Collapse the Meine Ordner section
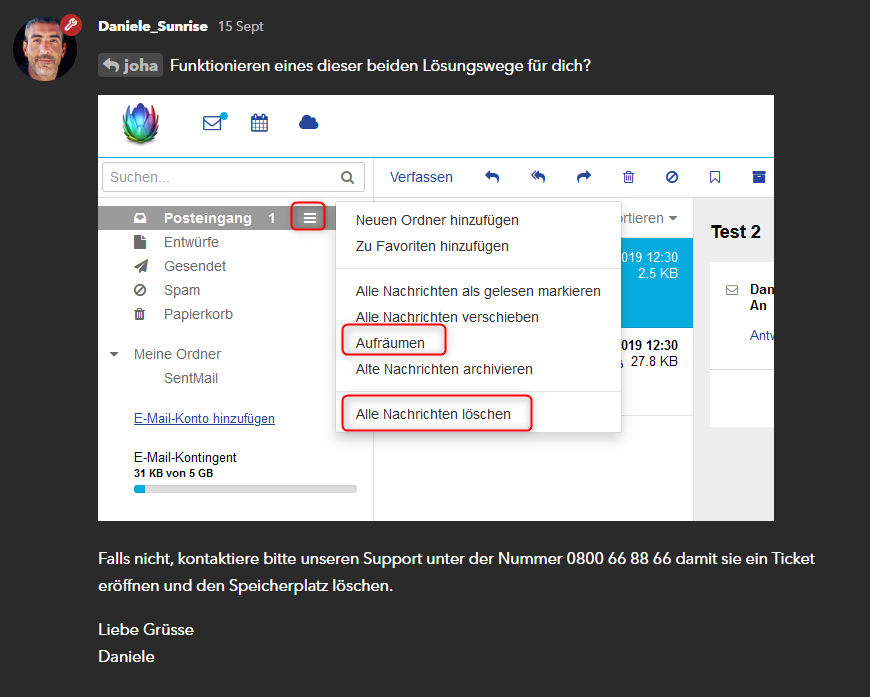 coord(114,354)
